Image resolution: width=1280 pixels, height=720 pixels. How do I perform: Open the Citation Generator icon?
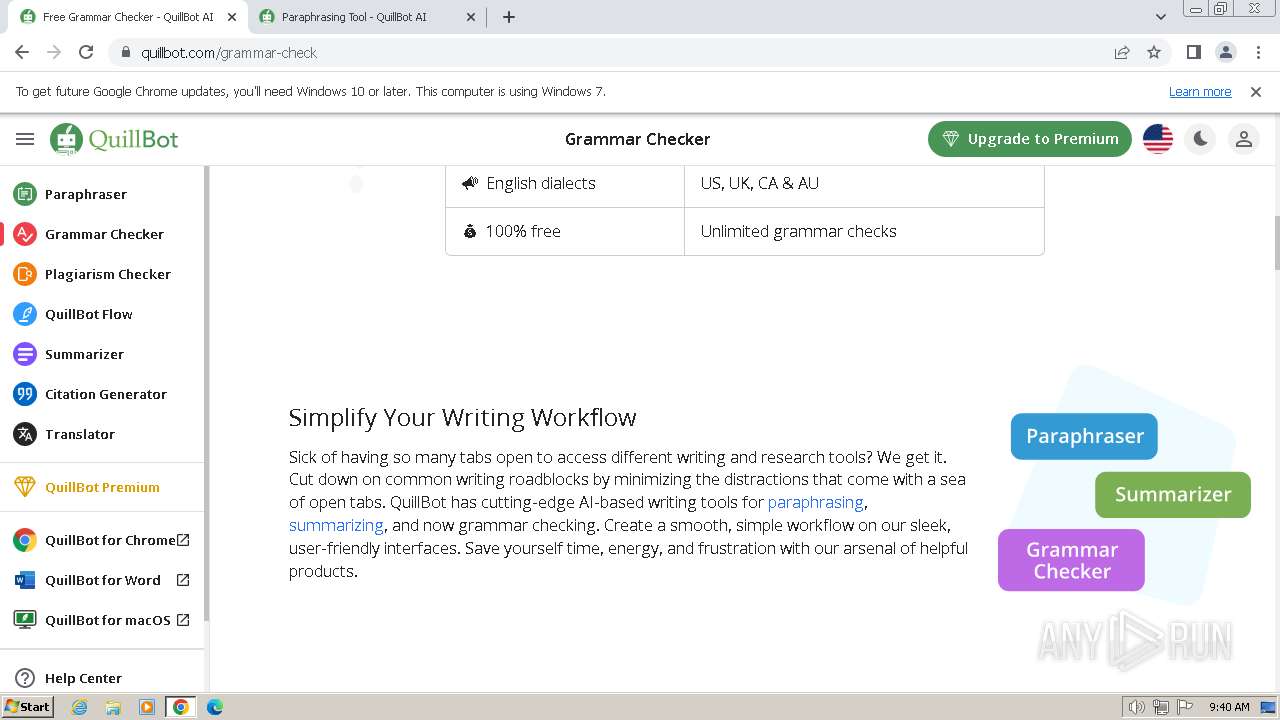click(25, 394)
